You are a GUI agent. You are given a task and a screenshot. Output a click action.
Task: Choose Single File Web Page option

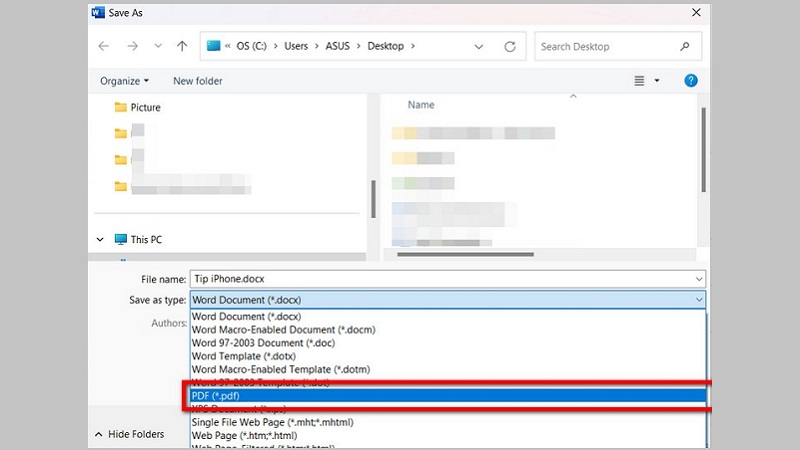448,422
